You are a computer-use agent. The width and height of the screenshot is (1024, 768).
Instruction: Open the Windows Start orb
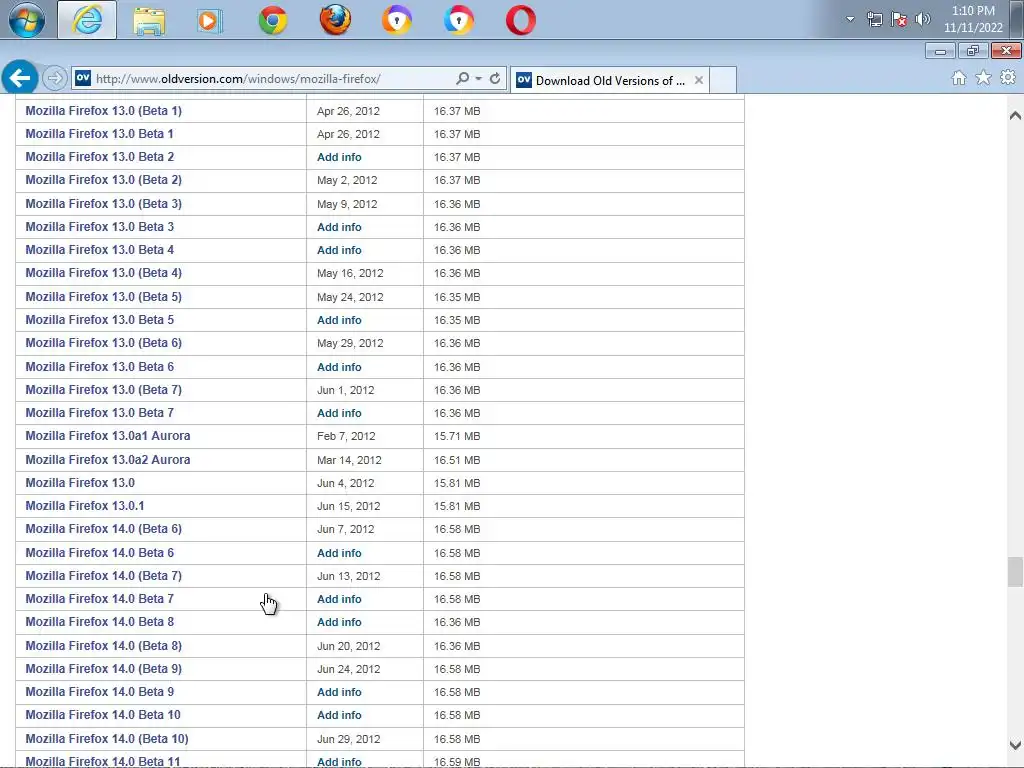27,20
